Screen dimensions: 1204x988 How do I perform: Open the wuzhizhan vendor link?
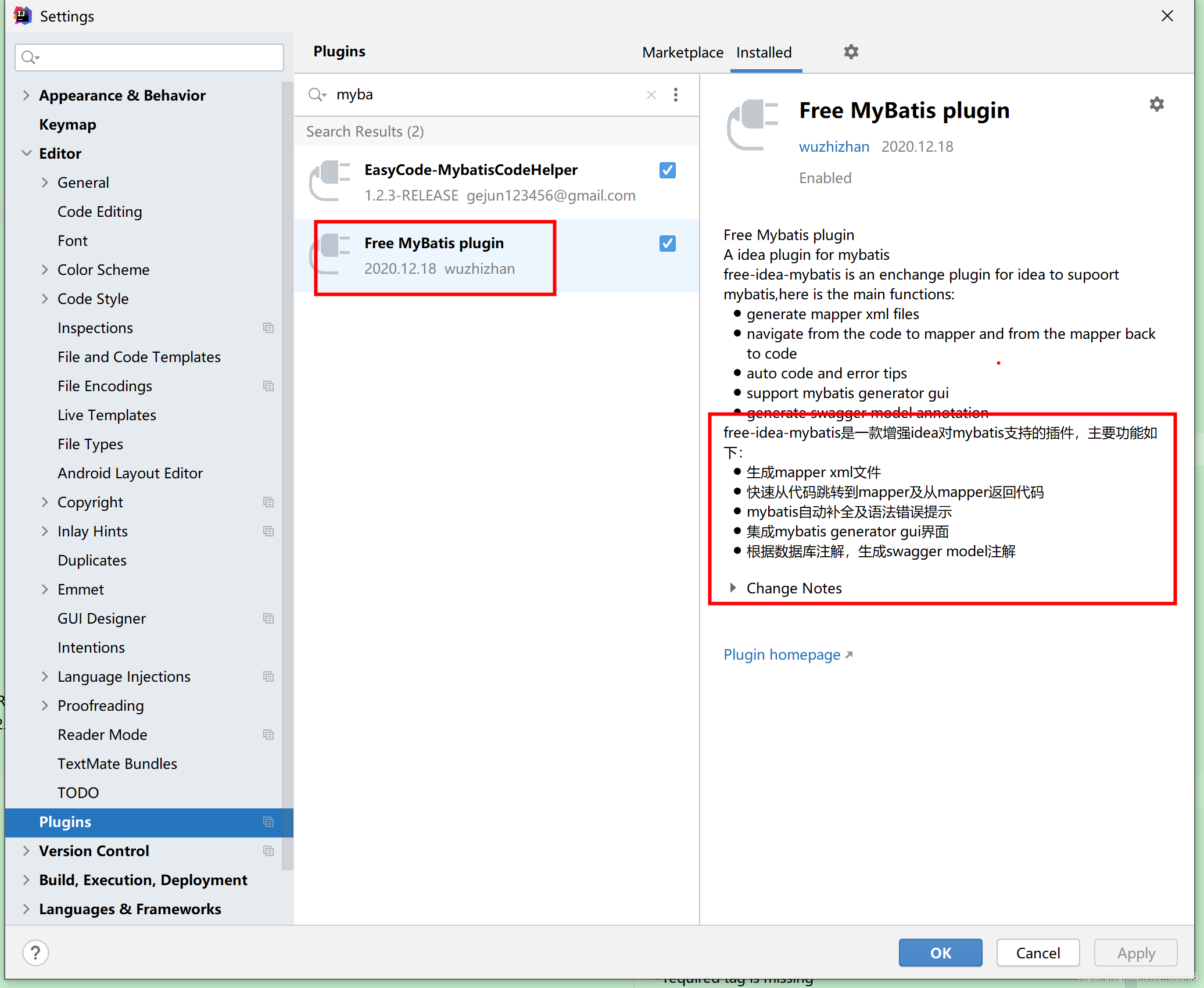pyautogui.click(x=834, y=146)
